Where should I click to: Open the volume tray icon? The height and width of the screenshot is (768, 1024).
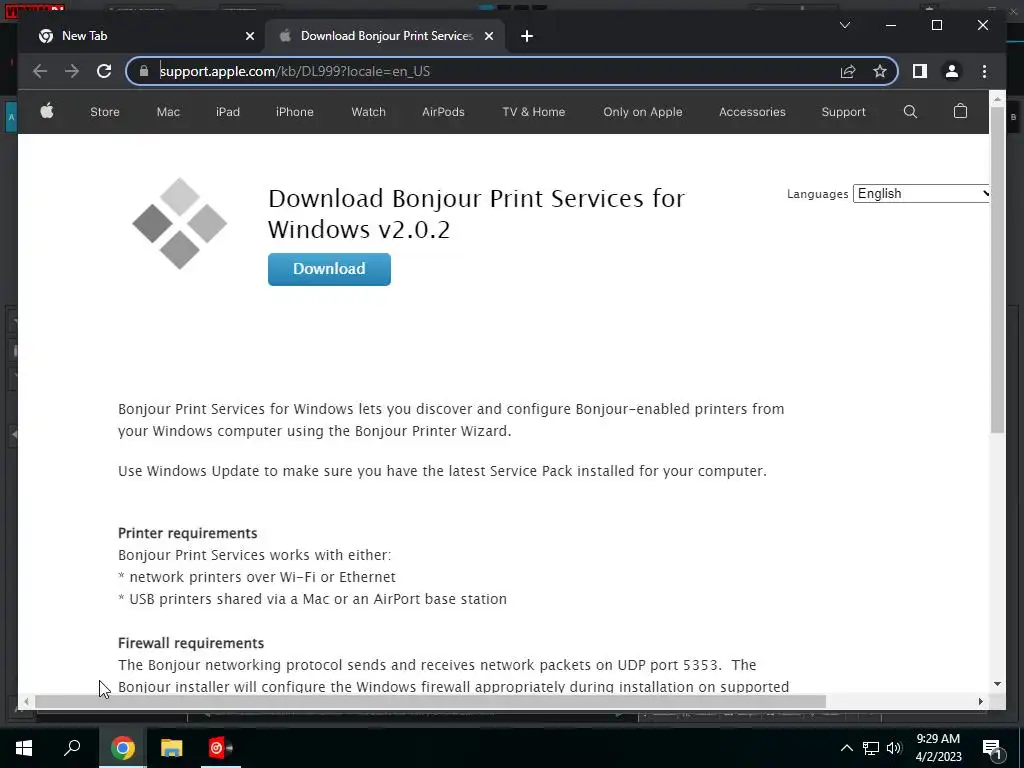[894, 748]
